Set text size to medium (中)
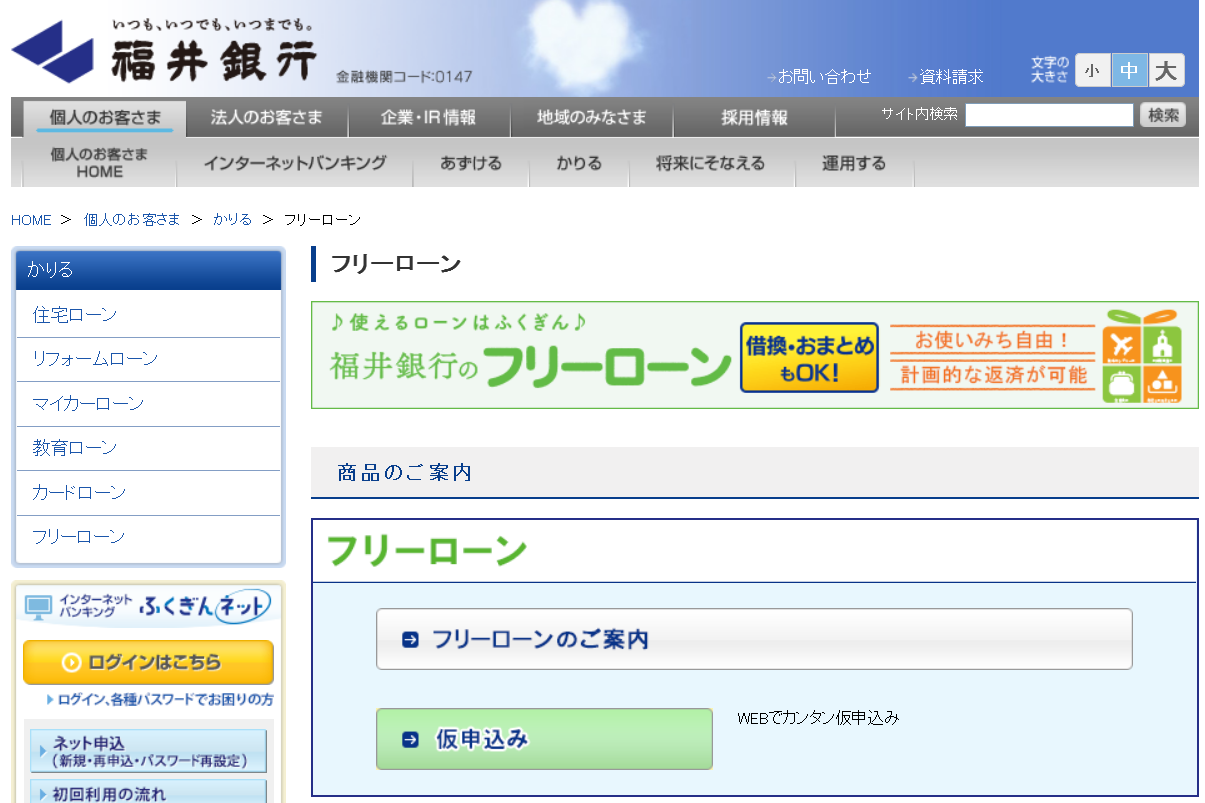 click(1129, 70)
